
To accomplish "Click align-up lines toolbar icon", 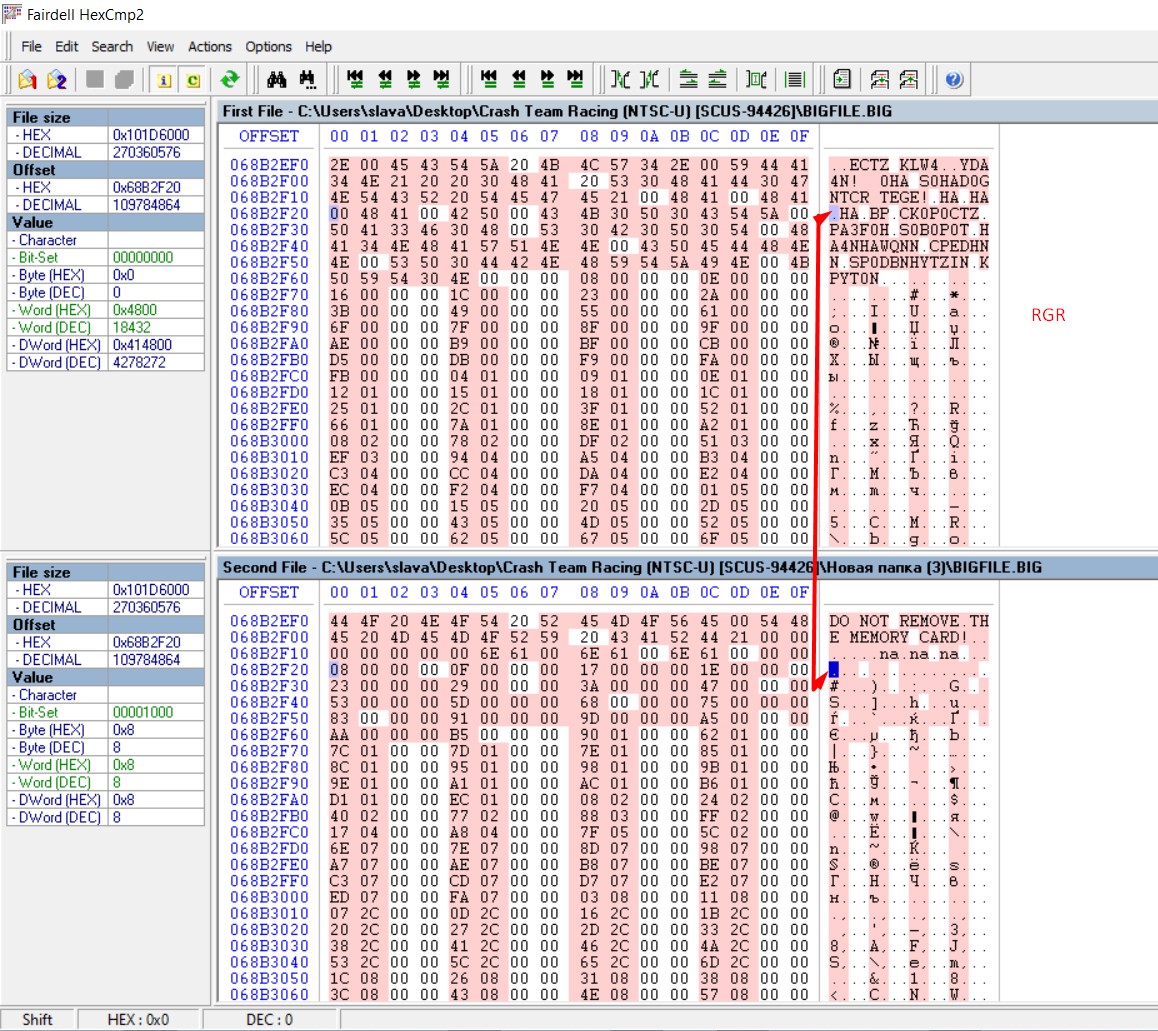I will click(x=688, y=79).
